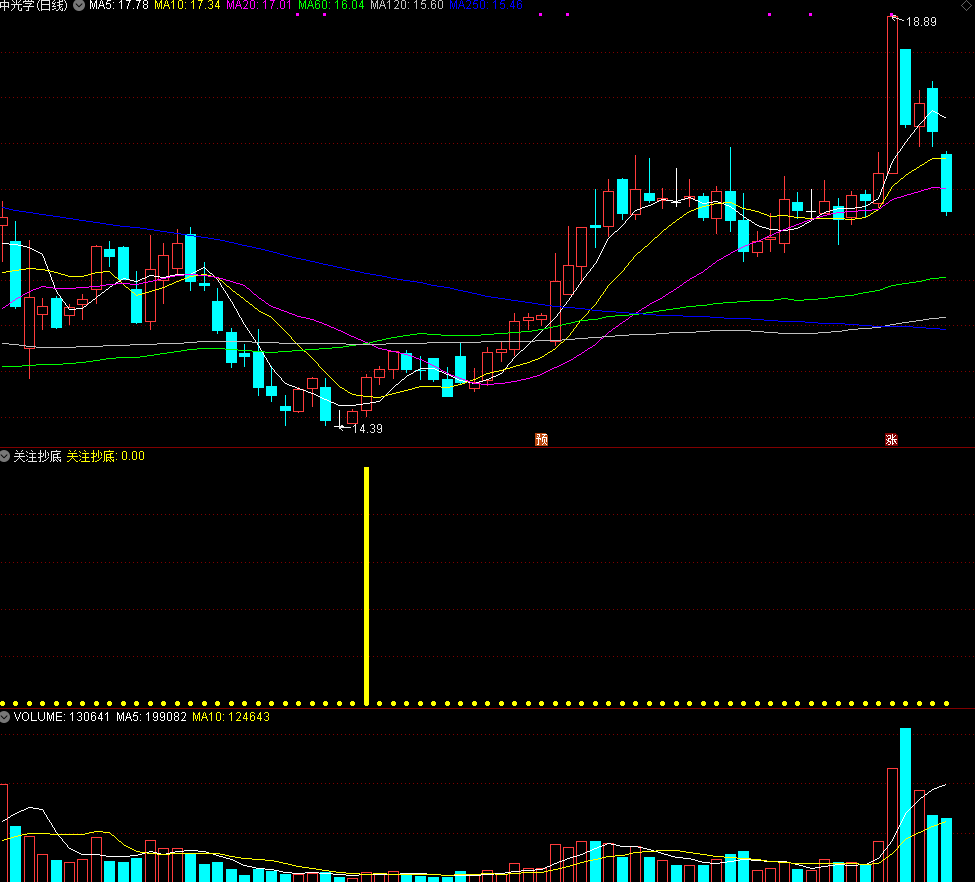Select the MA10: 17.34 label

point(187,6)
